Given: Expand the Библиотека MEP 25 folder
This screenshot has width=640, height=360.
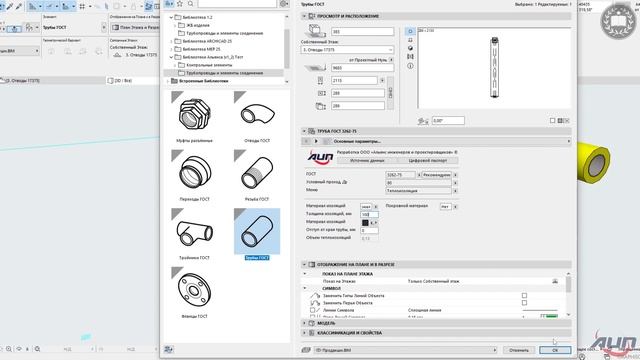Looking at the screenshot, I should (x=171, y=49).
